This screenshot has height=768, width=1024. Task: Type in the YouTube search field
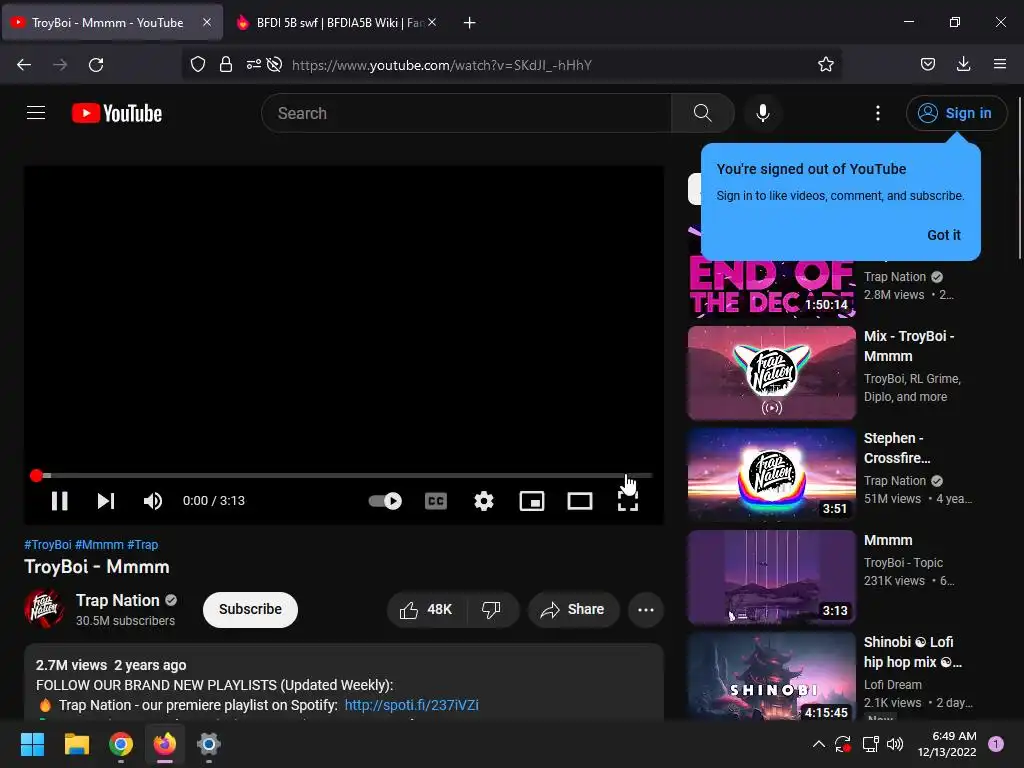click(466, 113)
